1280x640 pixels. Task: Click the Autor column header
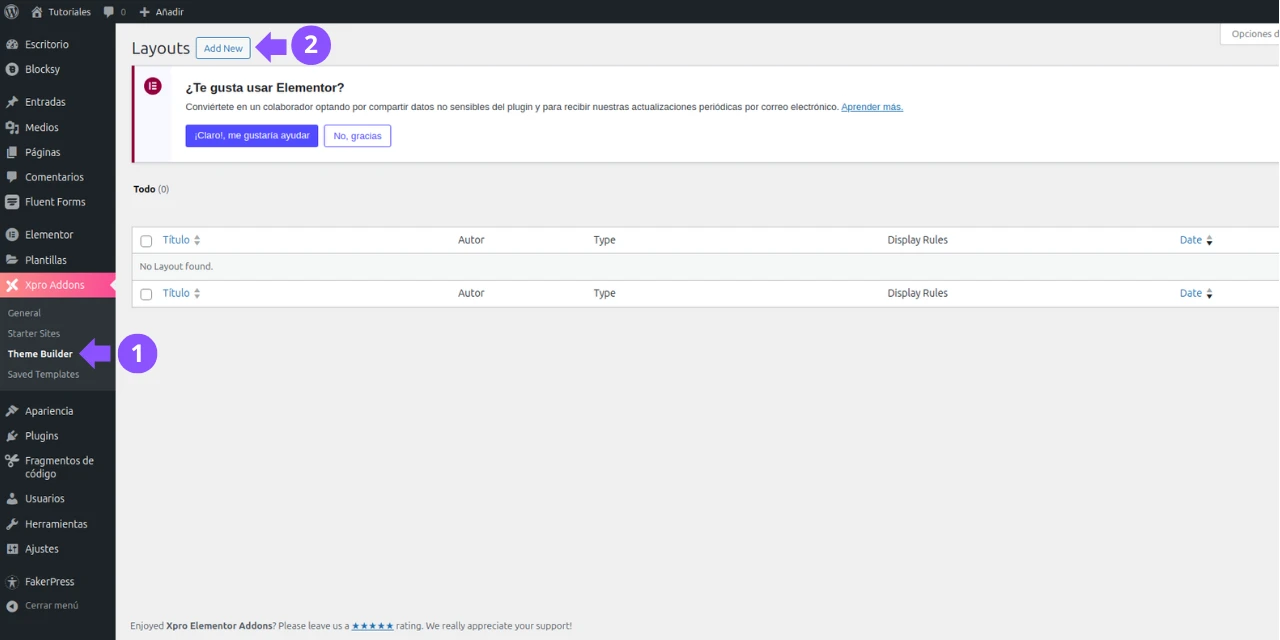click(x=471, y=240)
